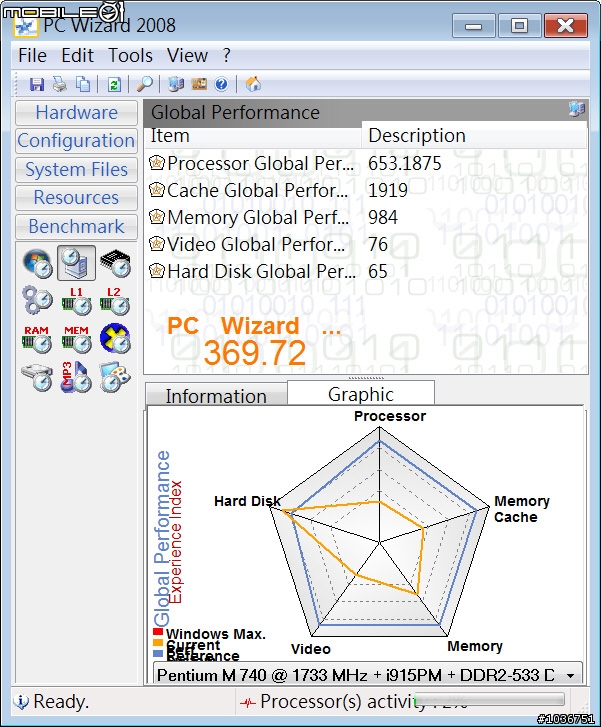Viewport: 601px width, 727px height.
Task: Click the motherboard toolbar icon
Action: (199, 84)
